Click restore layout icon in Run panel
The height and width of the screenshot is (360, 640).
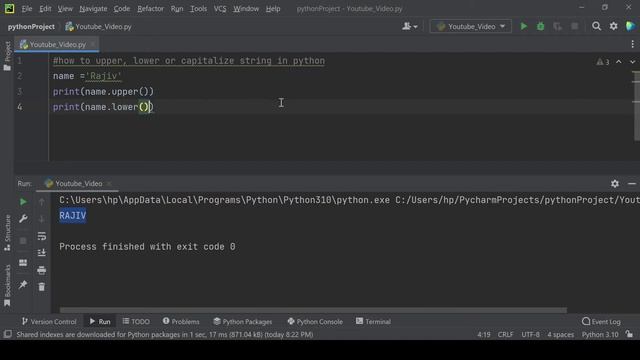pos(23,263)
